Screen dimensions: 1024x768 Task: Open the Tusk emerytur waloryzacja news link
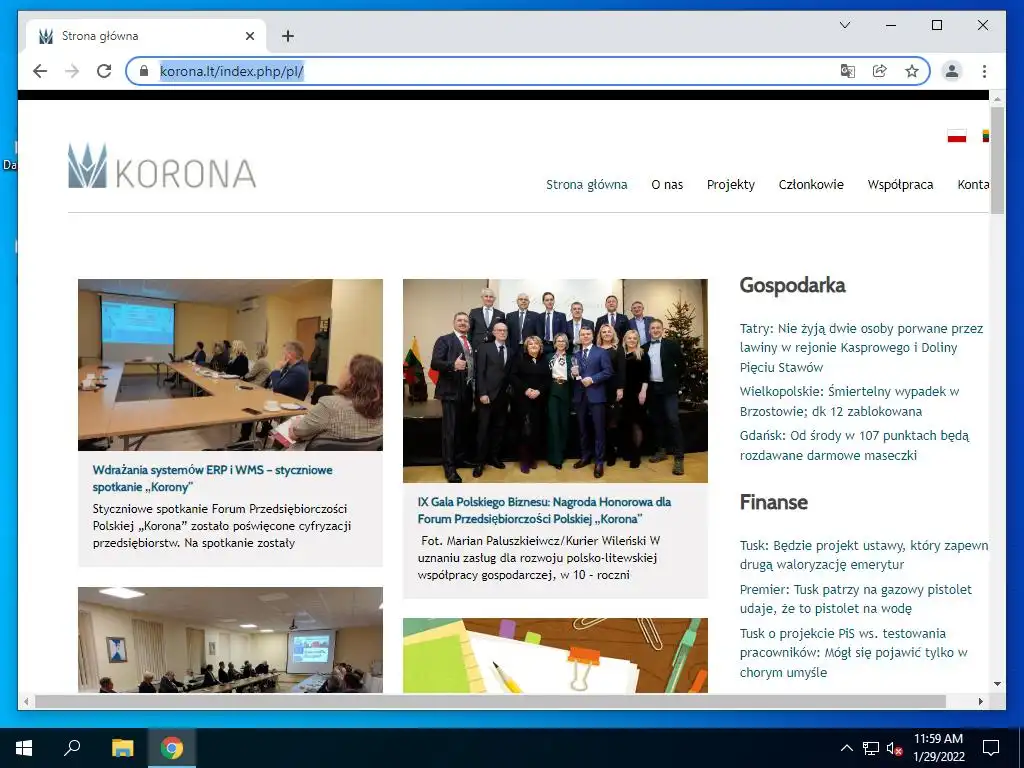coord(863,554)
